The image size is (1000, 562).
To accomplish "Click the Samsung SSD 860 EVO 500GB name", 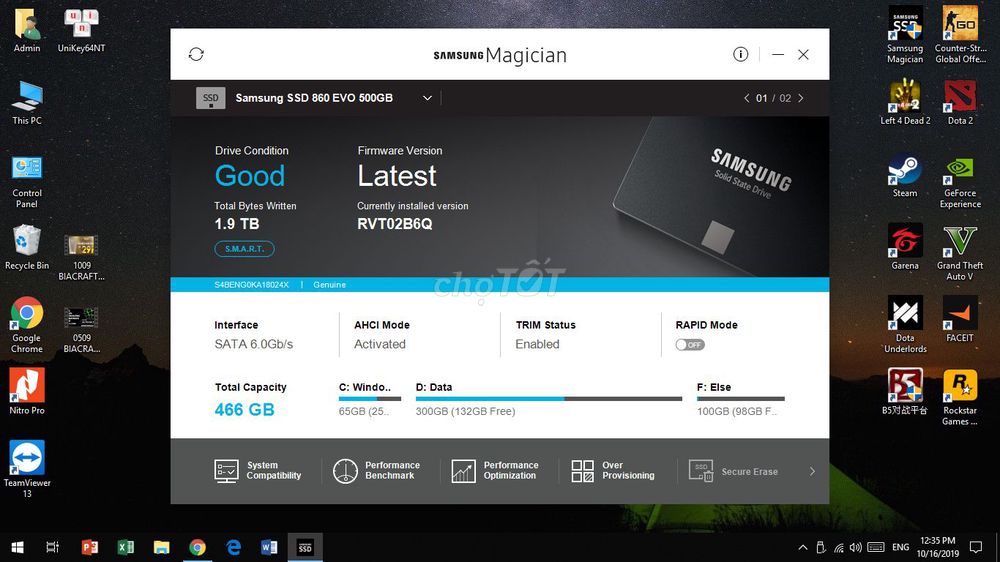I will click(314, 98).
